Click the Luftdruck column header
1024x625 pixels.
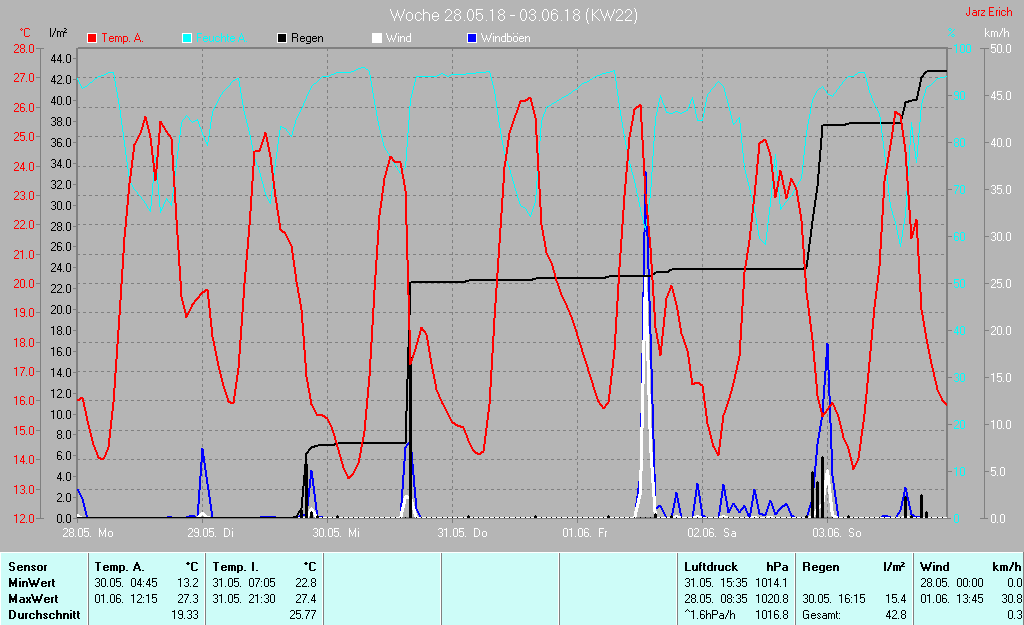coord(711,567)
